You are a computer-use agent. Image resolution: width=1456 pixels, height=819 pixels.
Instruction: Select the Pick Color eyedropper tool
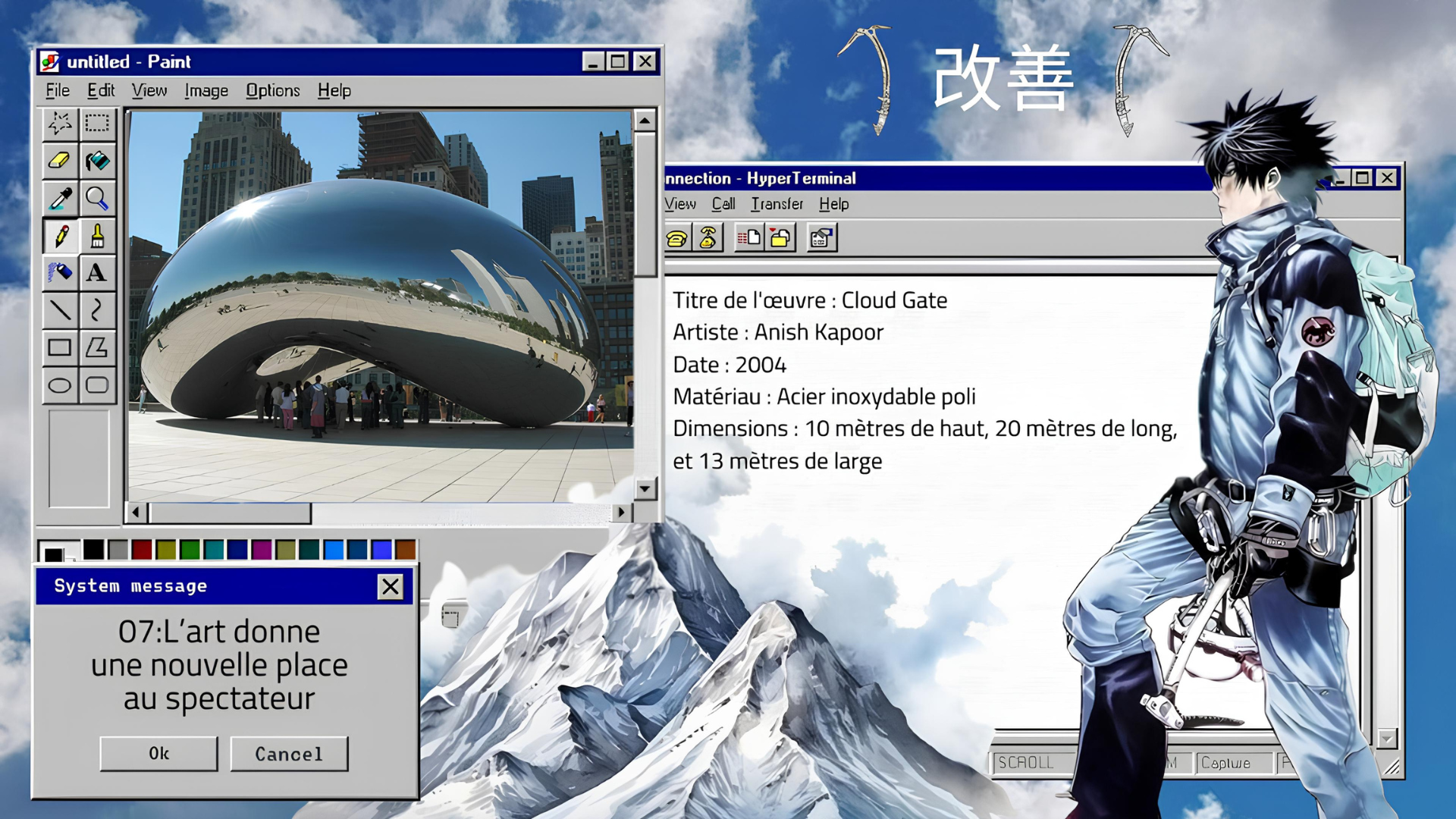click(60, 199)
